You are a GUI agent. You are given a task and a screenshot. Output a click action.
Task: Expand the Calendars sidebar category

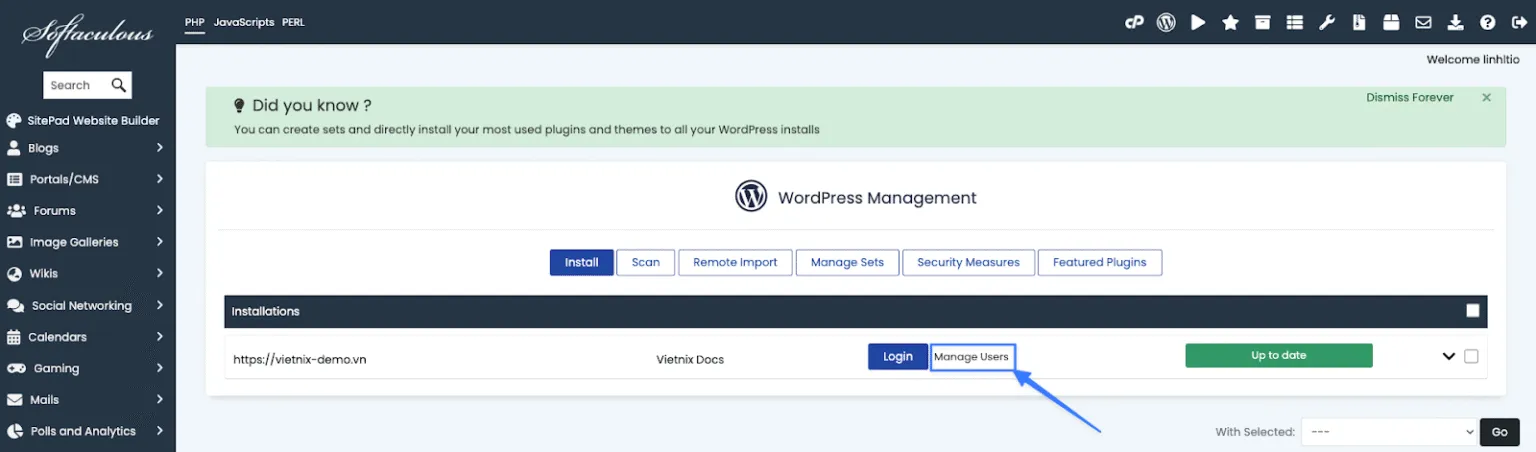coord(160,337)
